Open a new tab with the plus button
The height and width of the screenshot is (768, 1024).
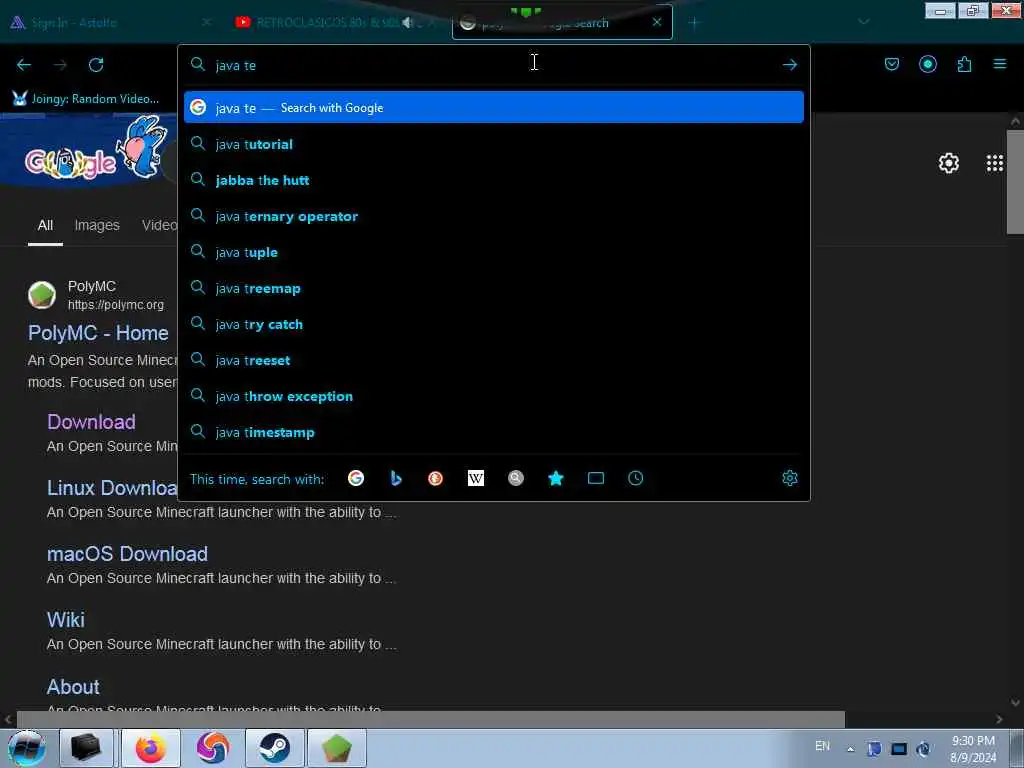tap(694, 23)
